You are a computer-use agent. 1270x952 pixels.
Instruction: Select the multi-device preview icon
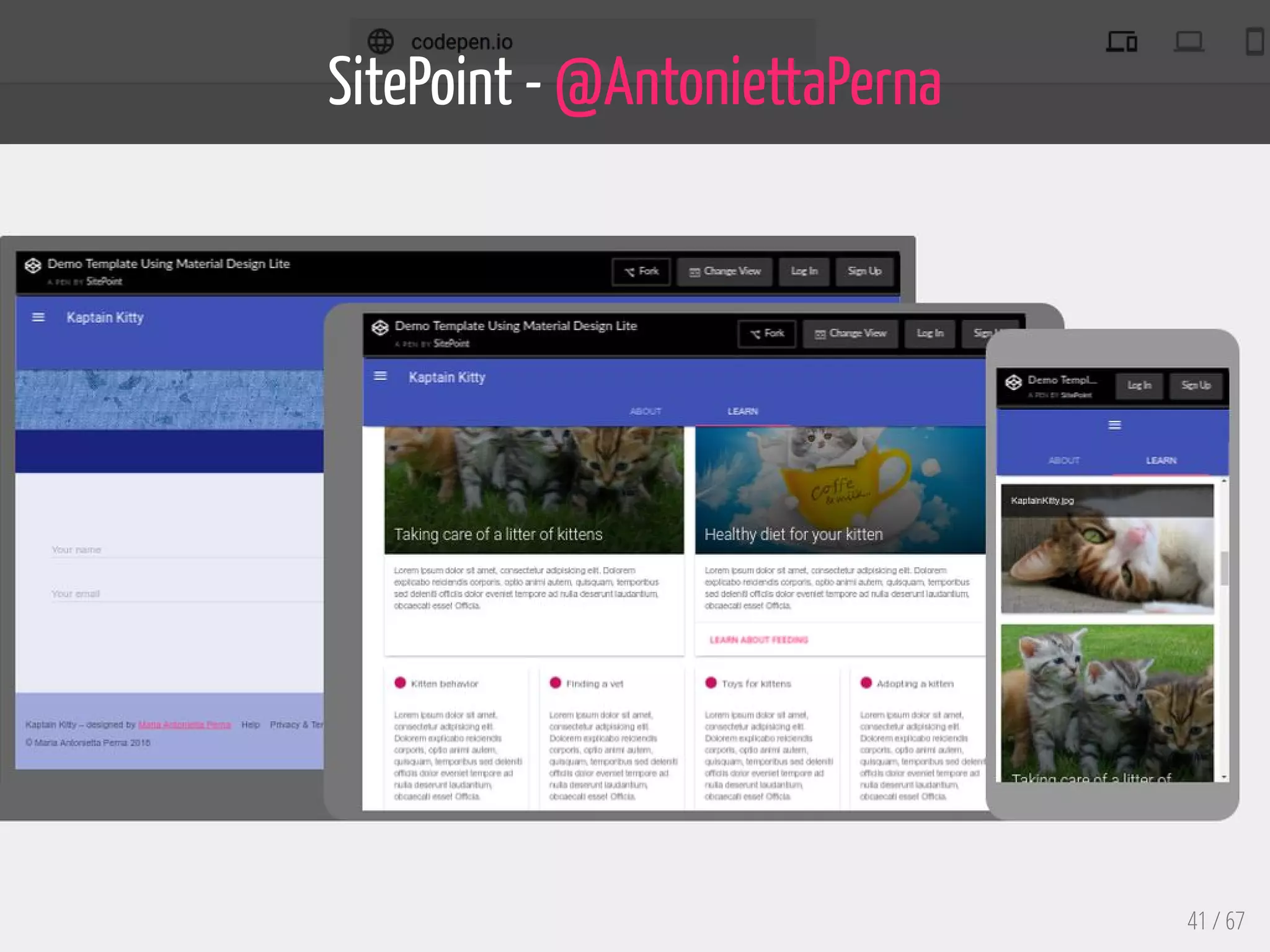(x=1122, y=42)
